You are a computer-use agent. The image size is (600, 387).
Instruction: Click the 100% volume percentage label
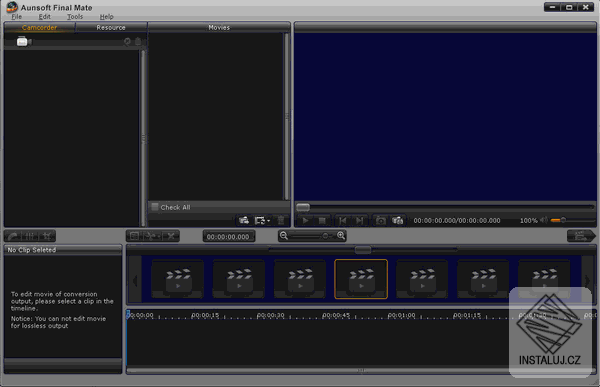coord(528,220)
